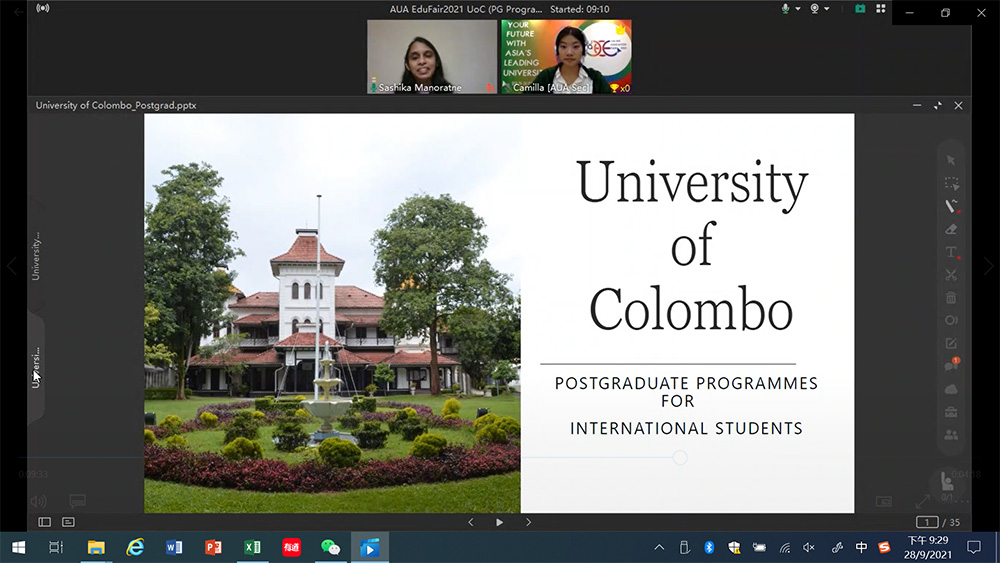Open the cloud storage icon
Image resolution: width=1000 pixels, height=563 pixels.
click(951, 389)
